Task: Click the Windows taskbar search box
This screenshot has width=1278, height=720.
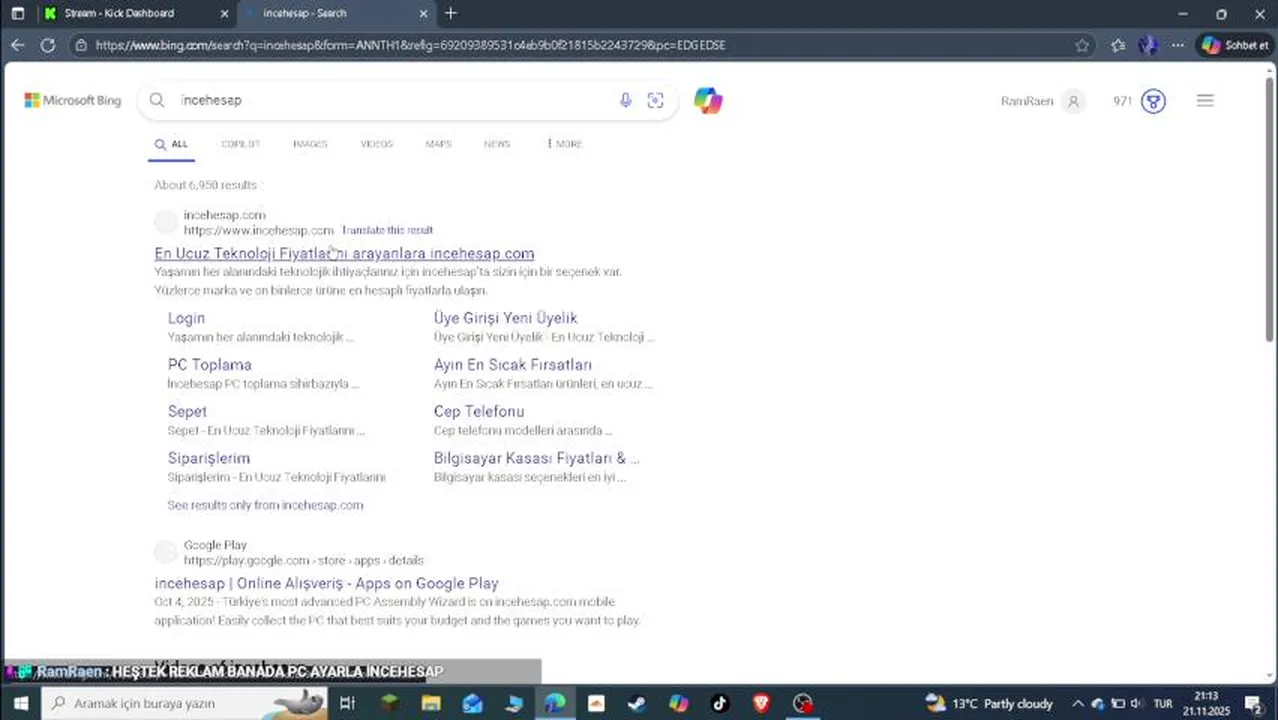Action: (x=185, y=703)
